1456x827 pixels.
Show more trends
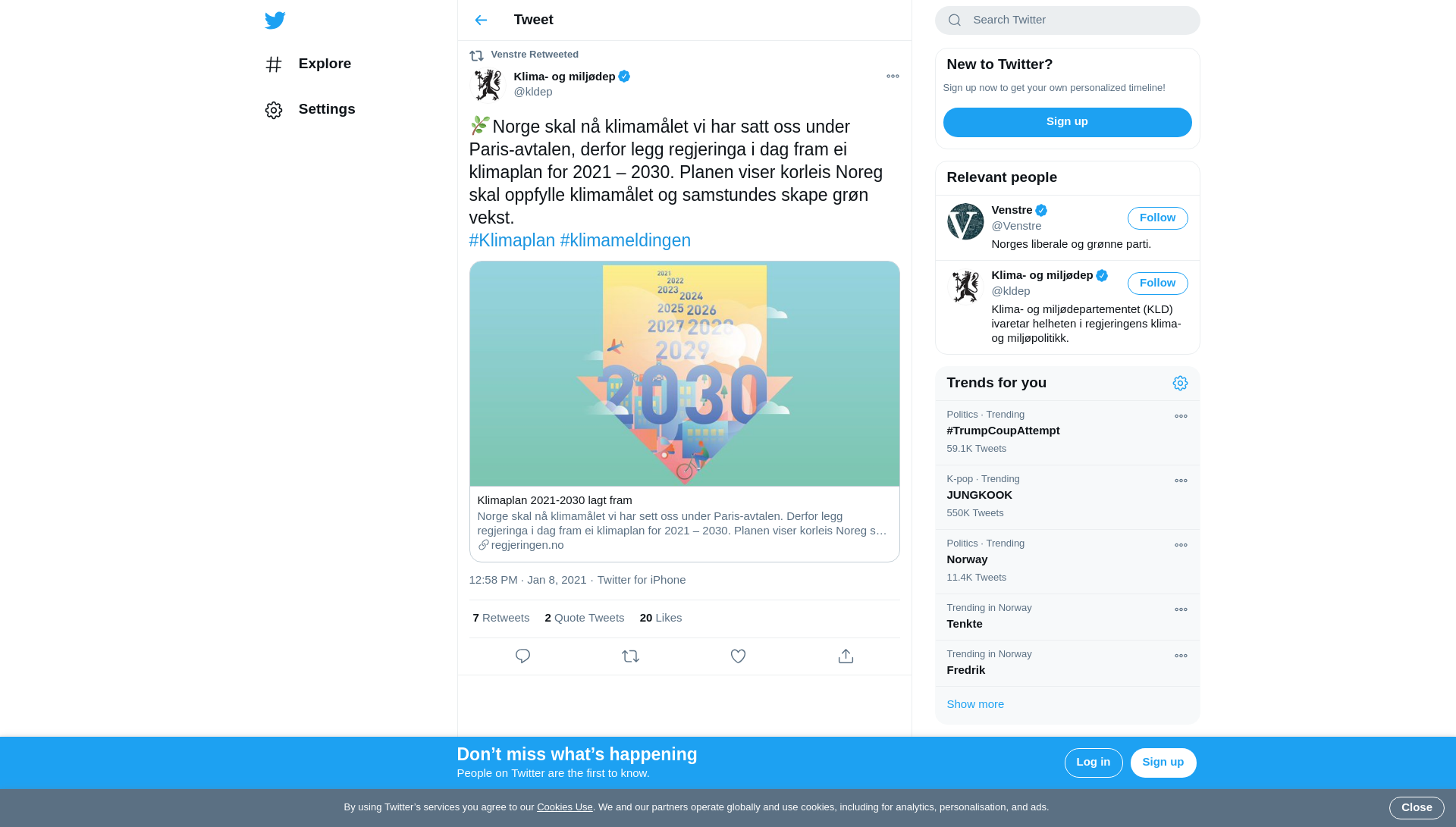point(975,704)
